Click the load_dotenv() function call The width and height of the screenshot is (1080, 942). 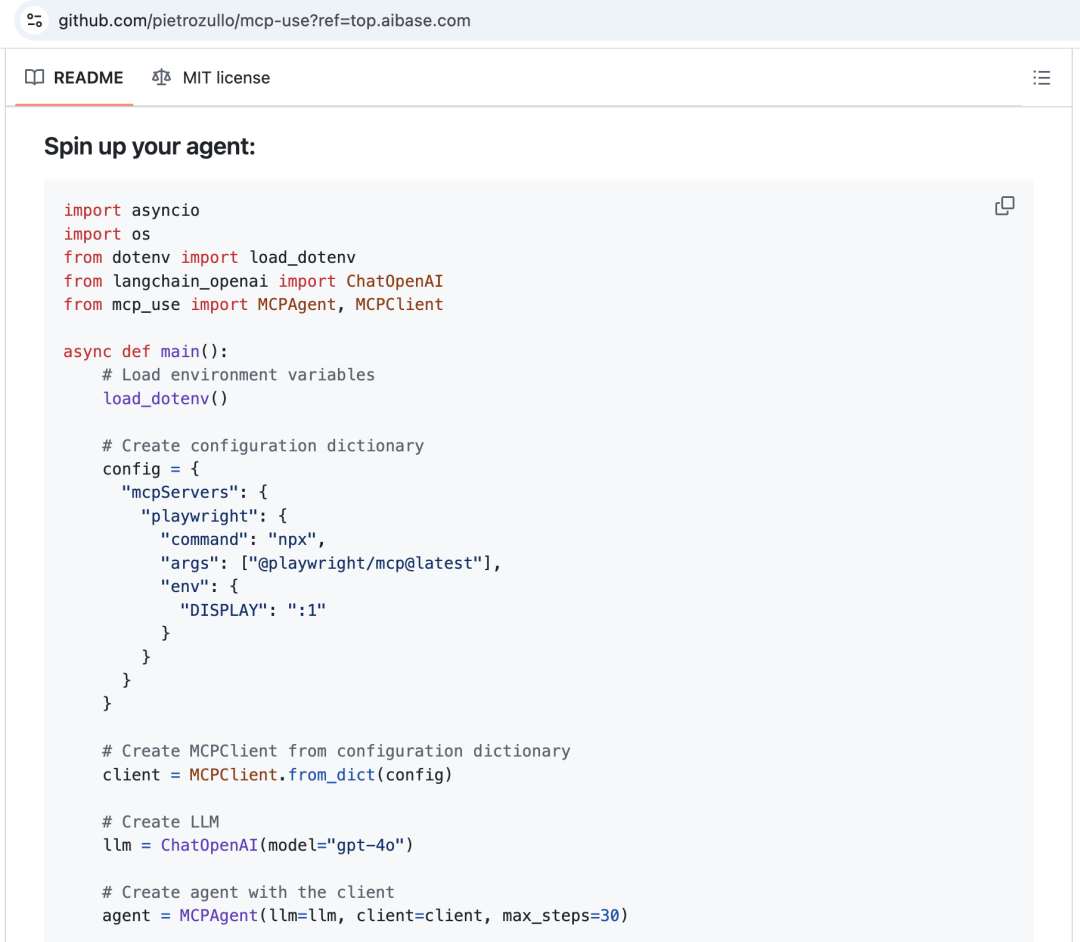165,398
